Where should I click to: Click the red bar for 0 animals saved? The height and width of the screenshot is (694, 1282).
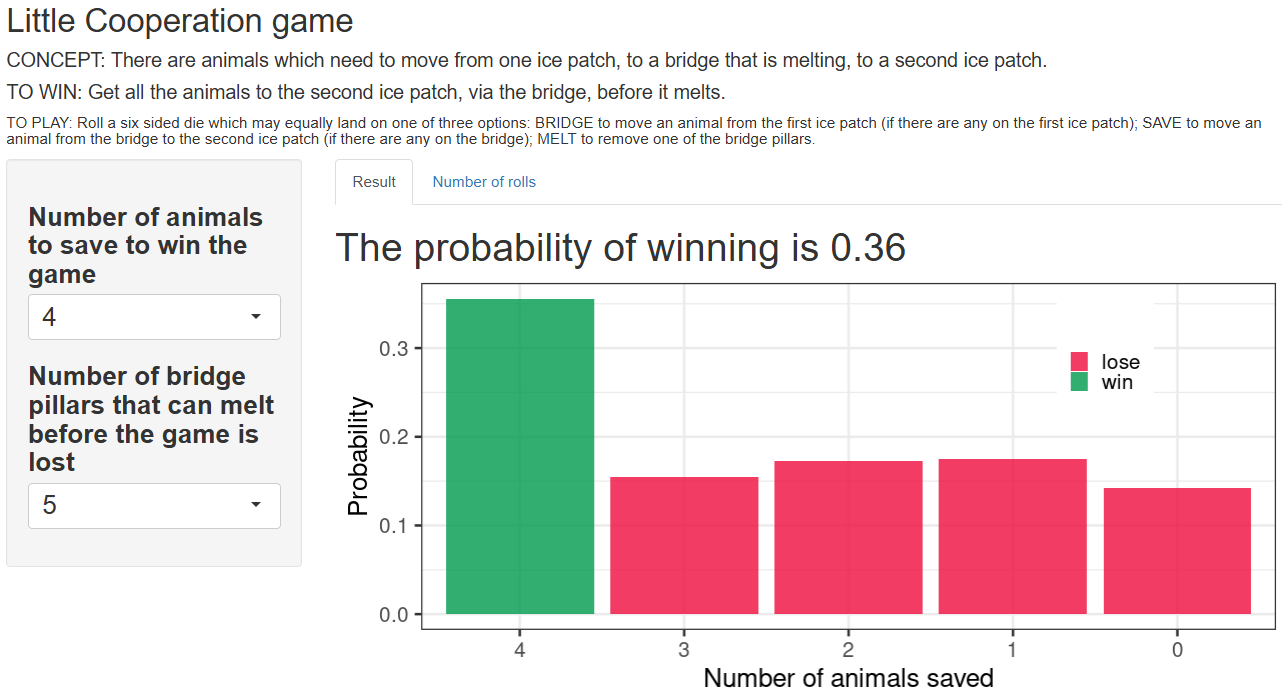pyautogui.click(x=1177, y=550)
